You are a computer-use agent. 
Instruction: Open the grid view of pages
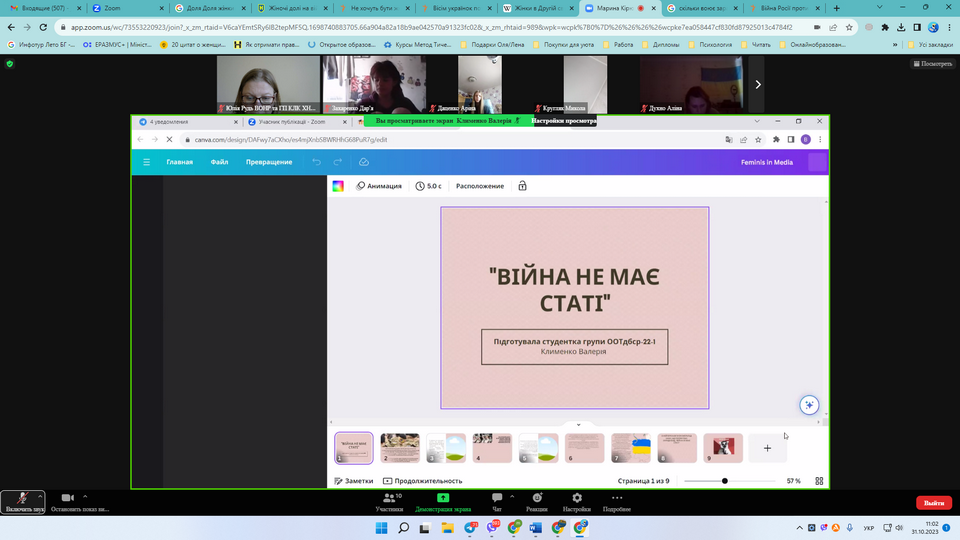tap(819, 481)
